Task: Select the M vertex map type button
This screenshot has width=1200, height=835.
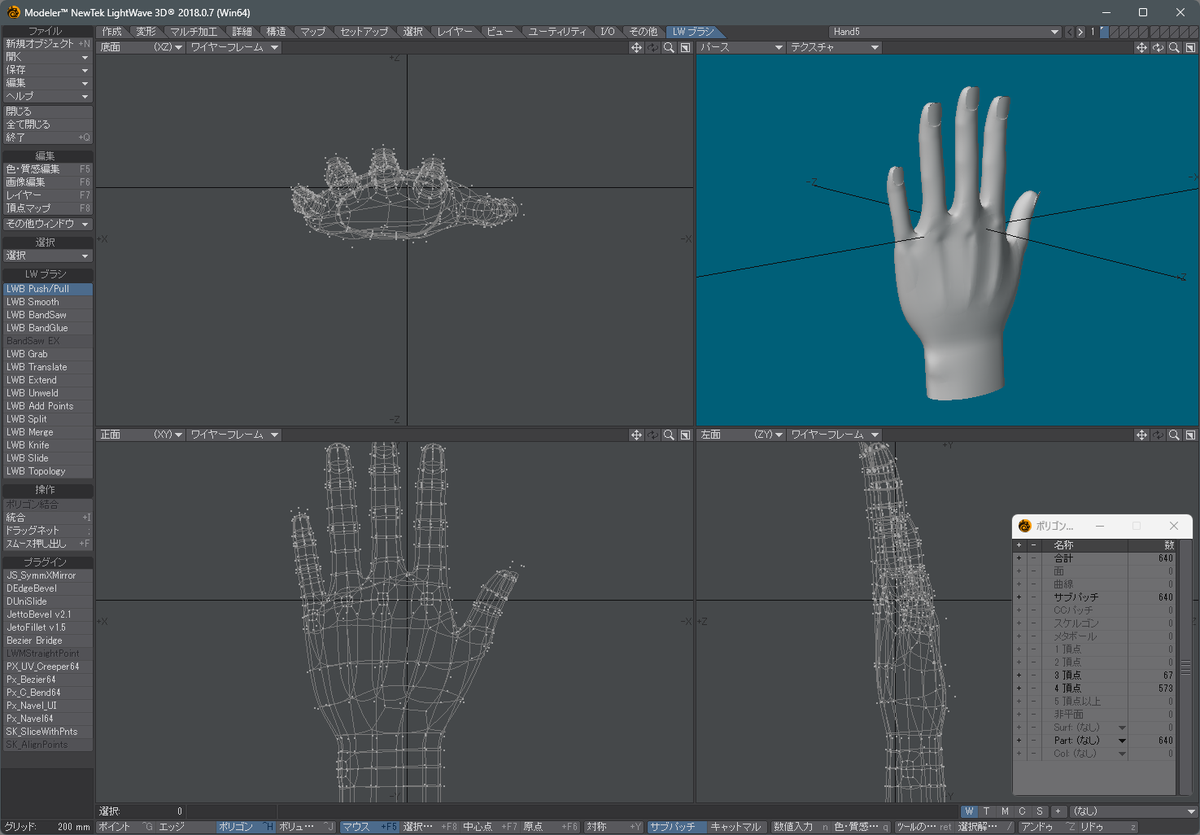Action: point(1005,811)
